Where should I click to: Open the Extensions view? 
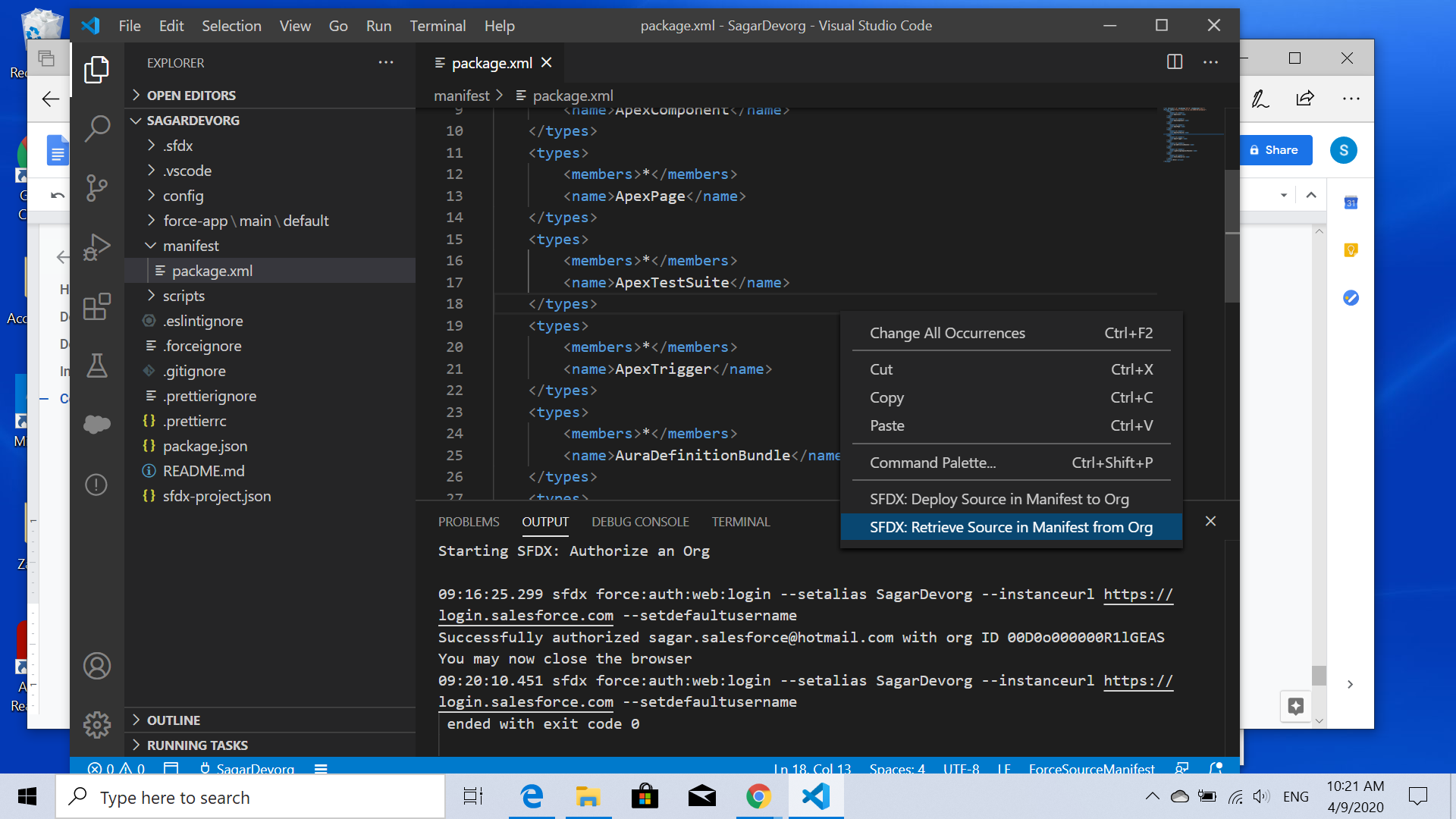pos(96,306)
